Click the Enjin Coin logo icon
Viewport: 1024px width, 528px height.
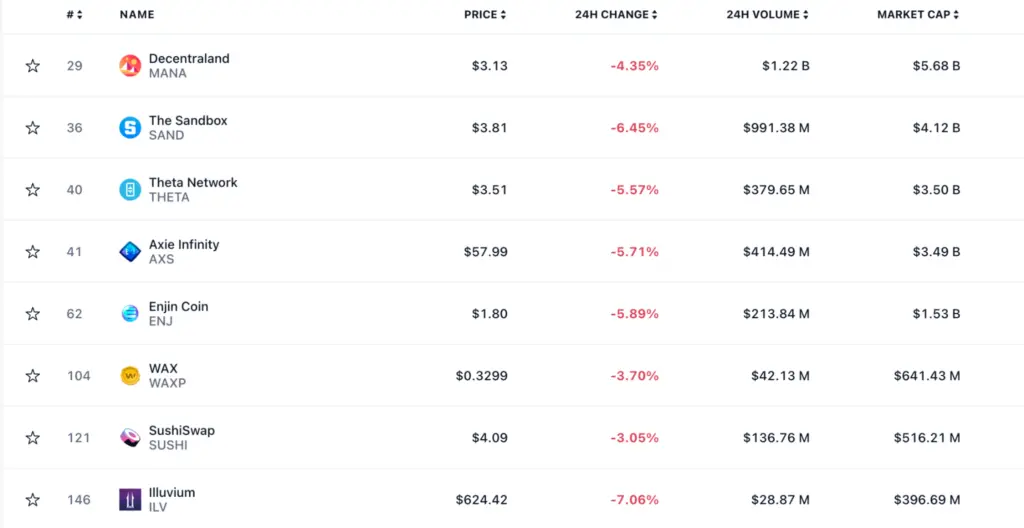pyautogui.click(x=130, y=314)
